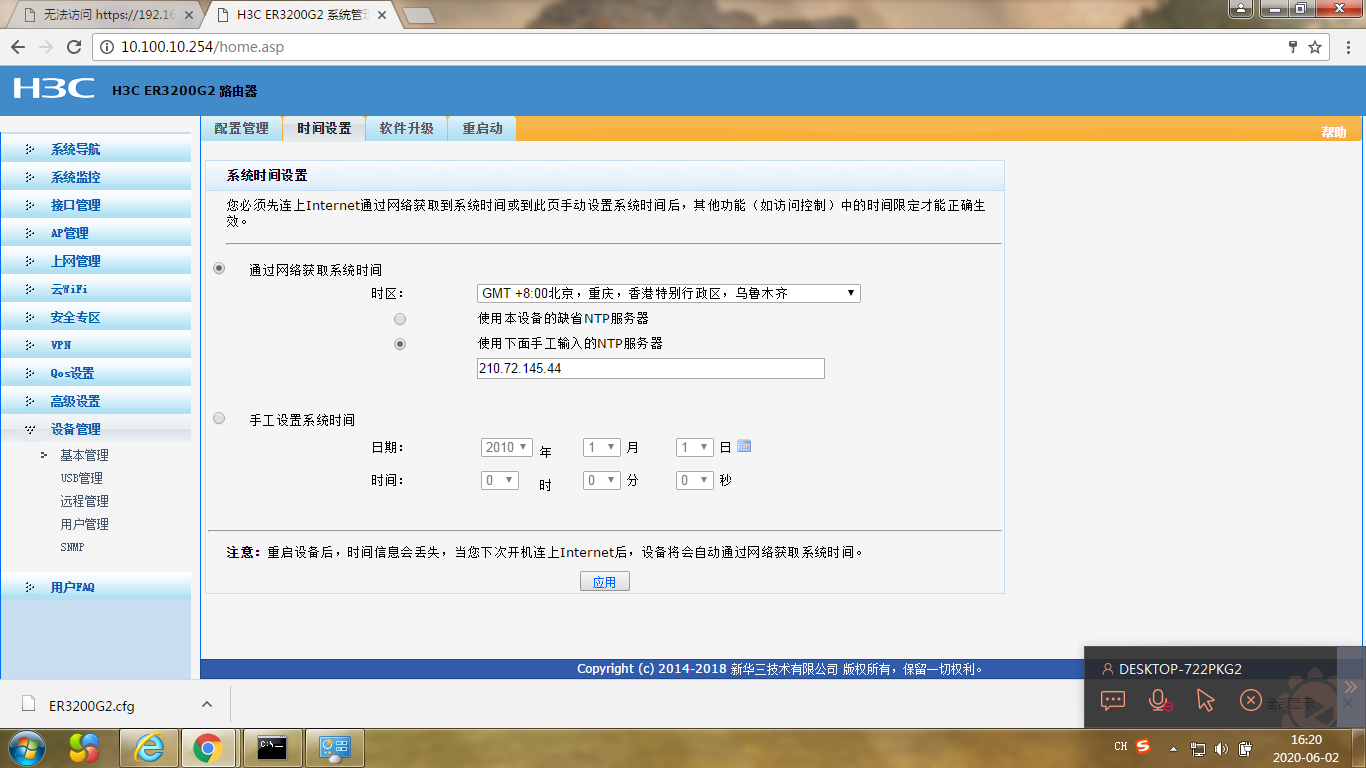Close the 无法访问 browser tab
The width and height of the screenshot is (1366, 768).
click(x=191, y=15)
